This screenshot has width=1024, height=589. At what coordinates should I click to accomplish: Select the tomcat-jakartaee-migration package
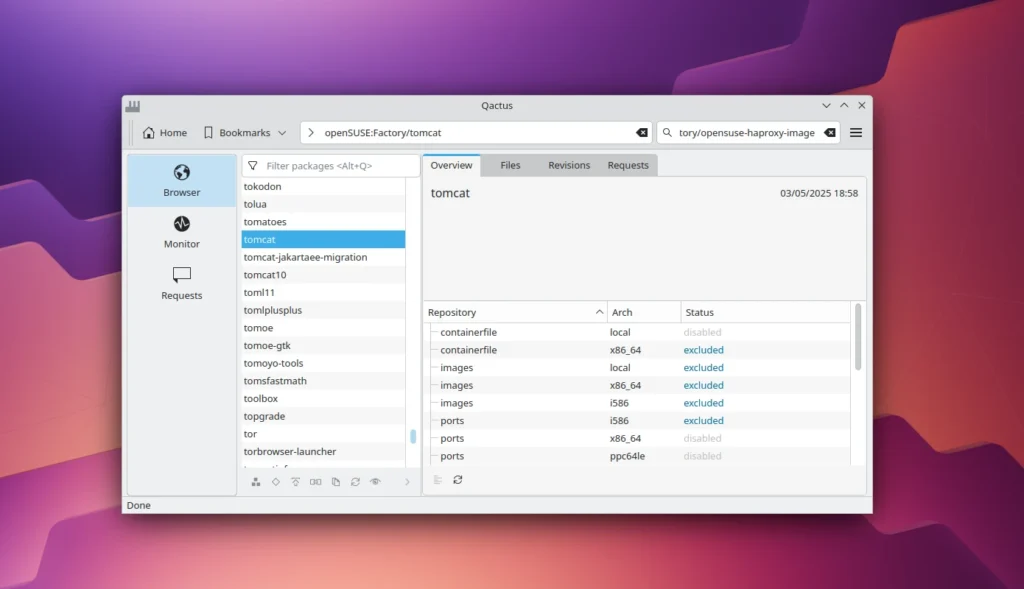pos(323,257)
